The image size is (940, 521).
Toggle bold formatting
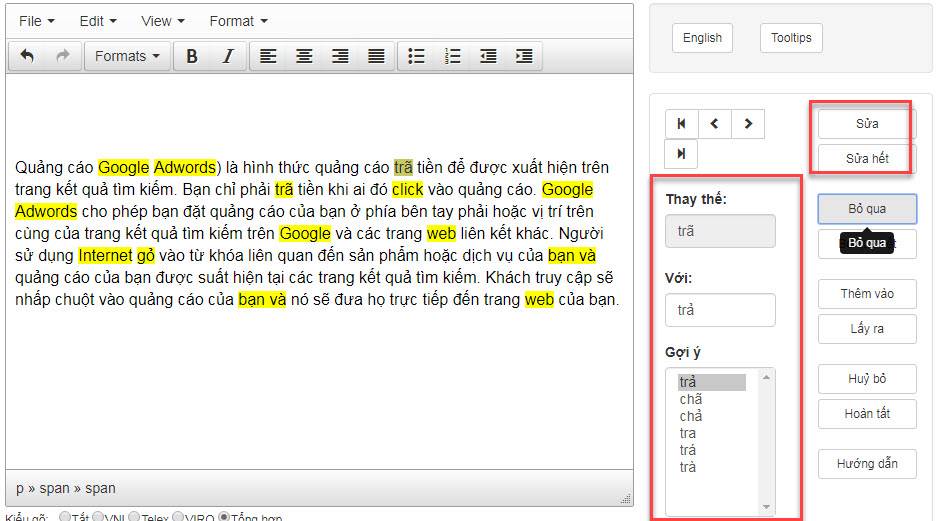click(192, 57)
